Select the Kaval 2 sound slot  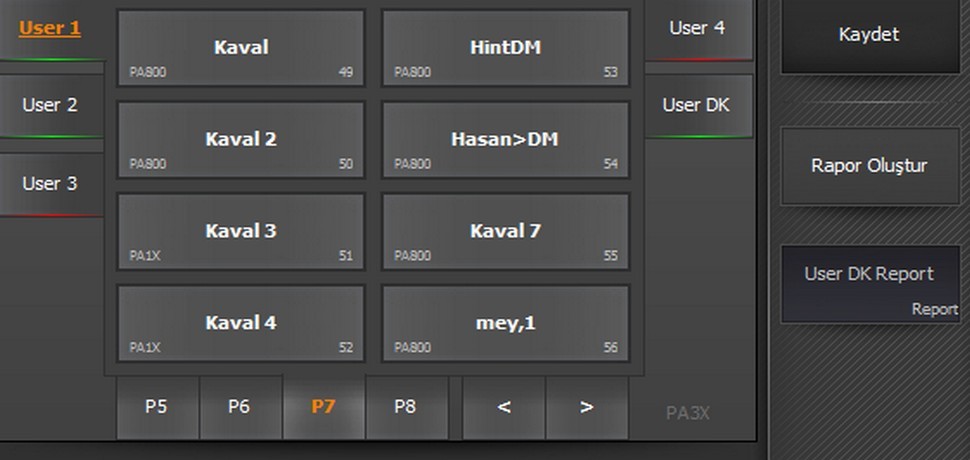[x=241, y=140]
